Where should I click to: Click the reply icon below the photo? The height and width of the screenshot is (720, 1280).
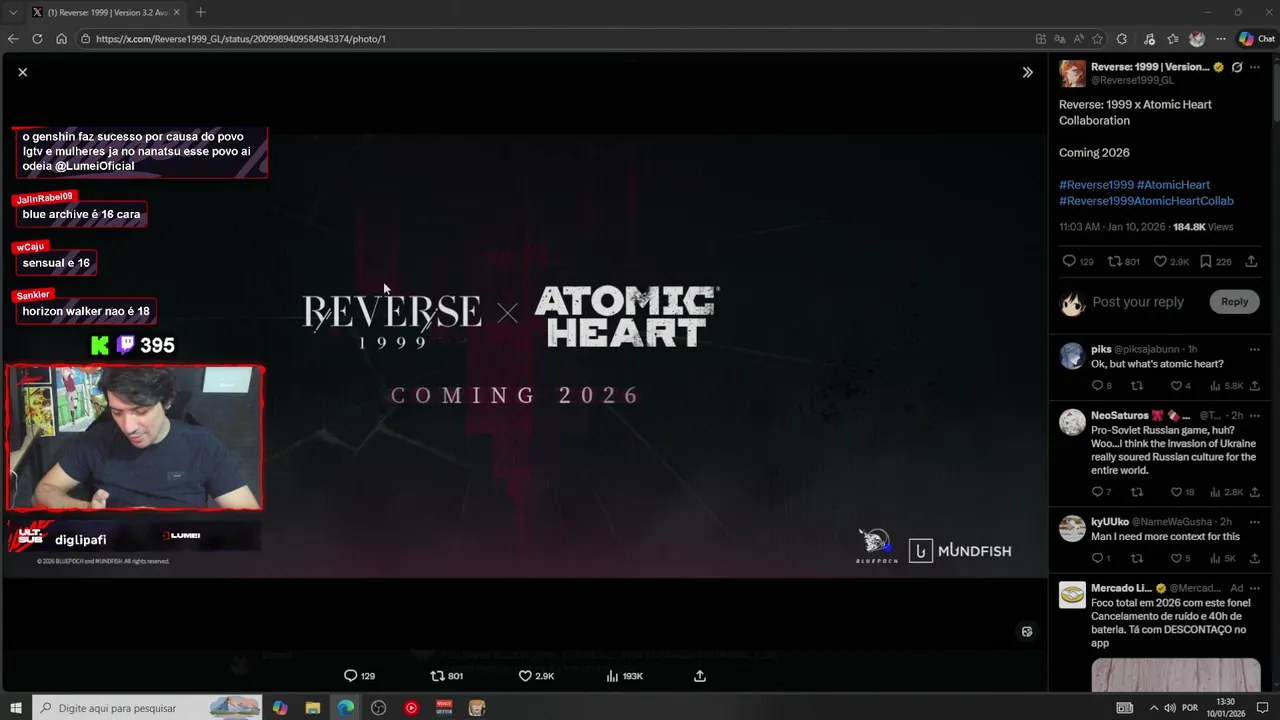350,676
